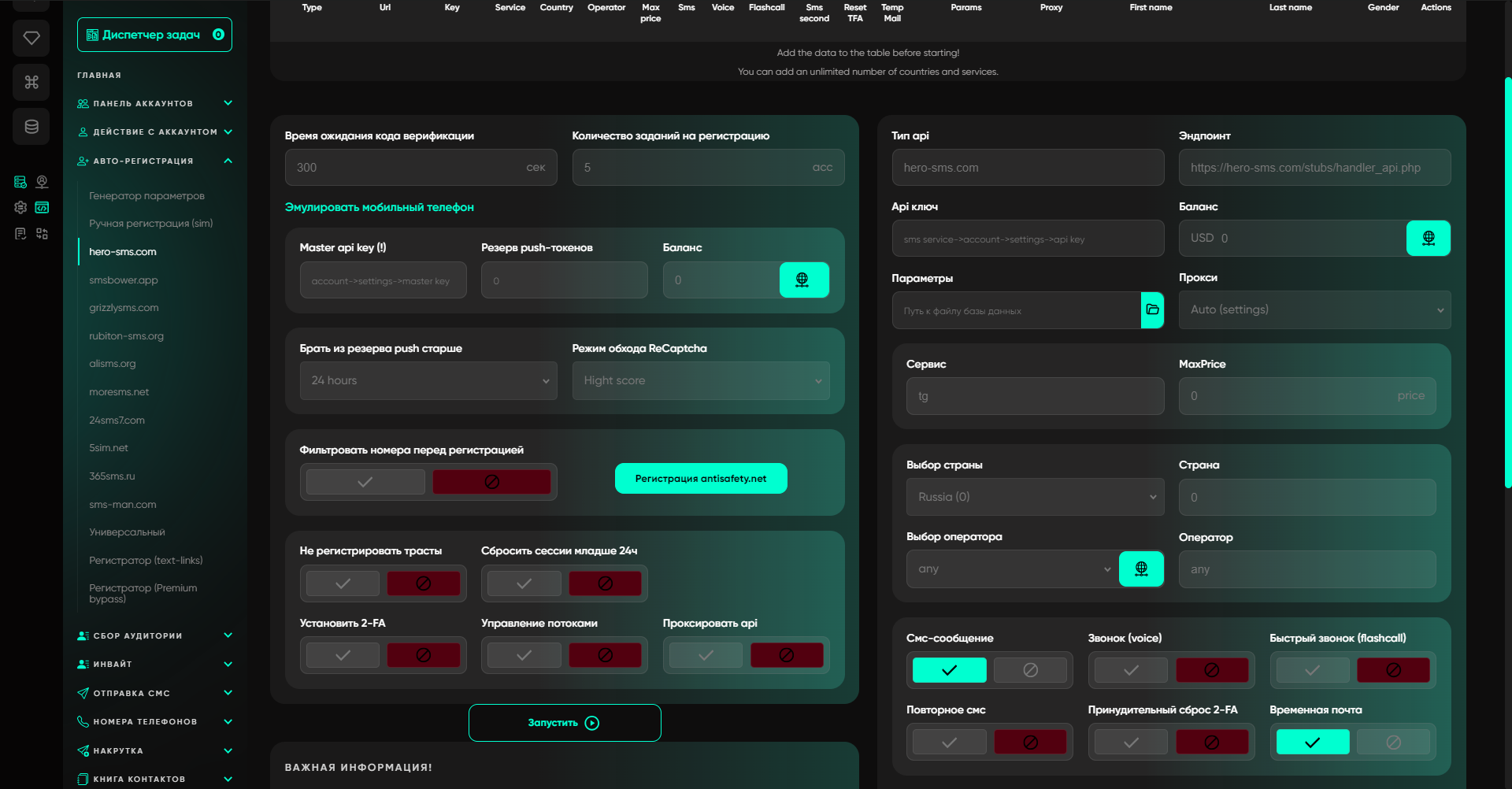The image size is (1512, 789).
Task: Click the settings gear icon in left rail
Action: [x=20, y=208]
